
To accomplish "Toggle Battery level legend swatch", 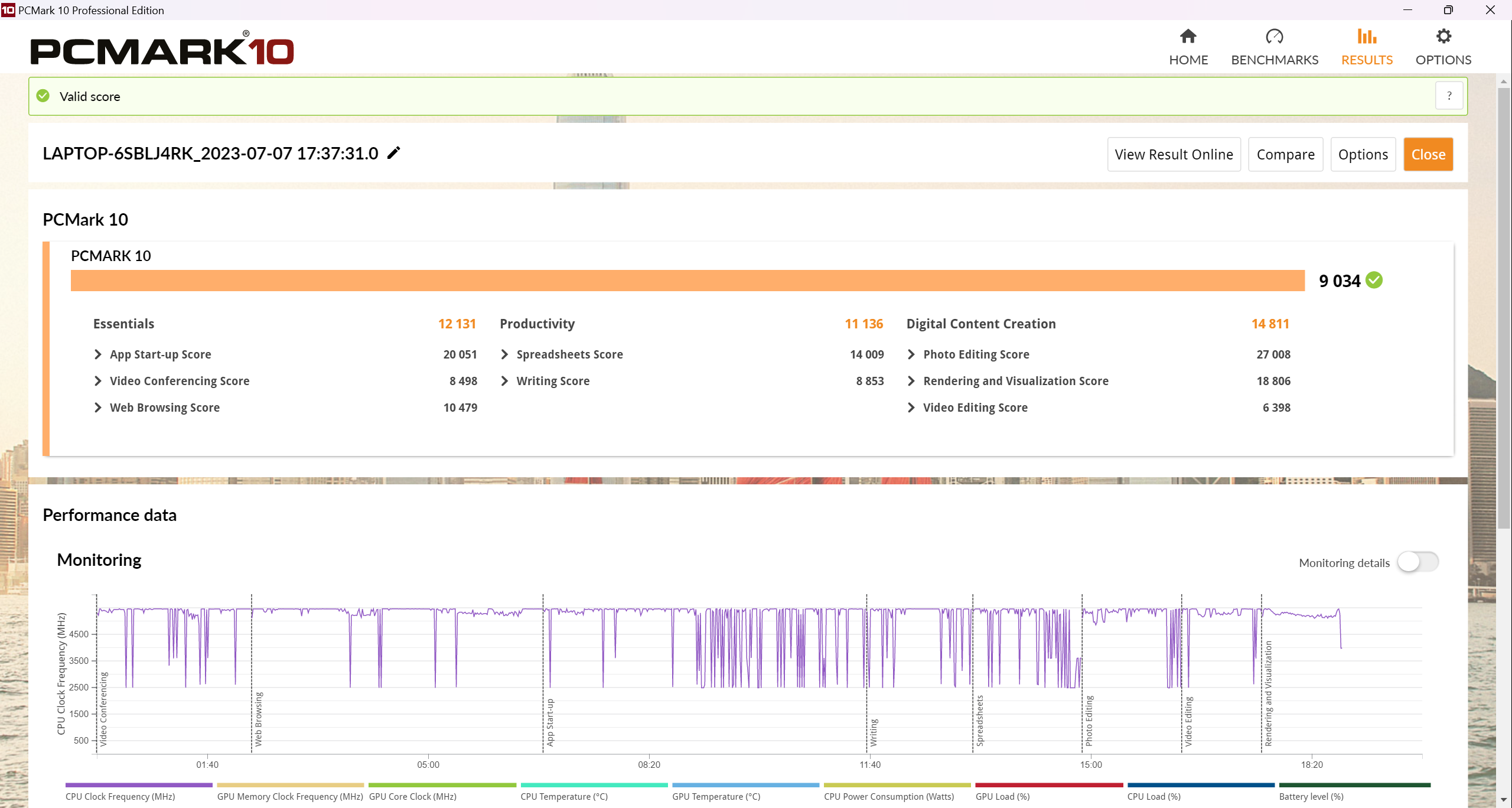I will [x=1355, y=785].
